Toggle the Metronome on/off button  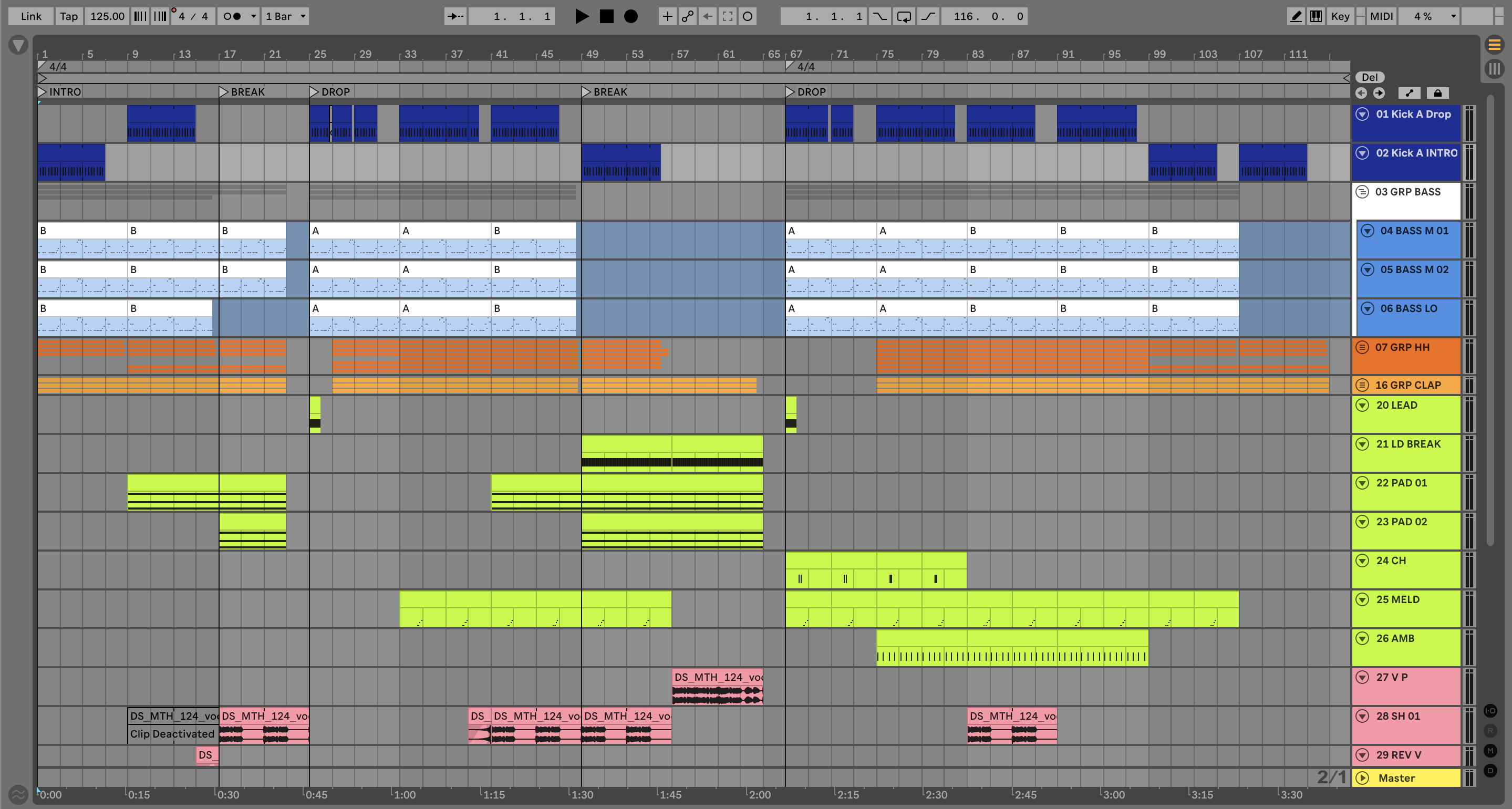pos(232,16)
